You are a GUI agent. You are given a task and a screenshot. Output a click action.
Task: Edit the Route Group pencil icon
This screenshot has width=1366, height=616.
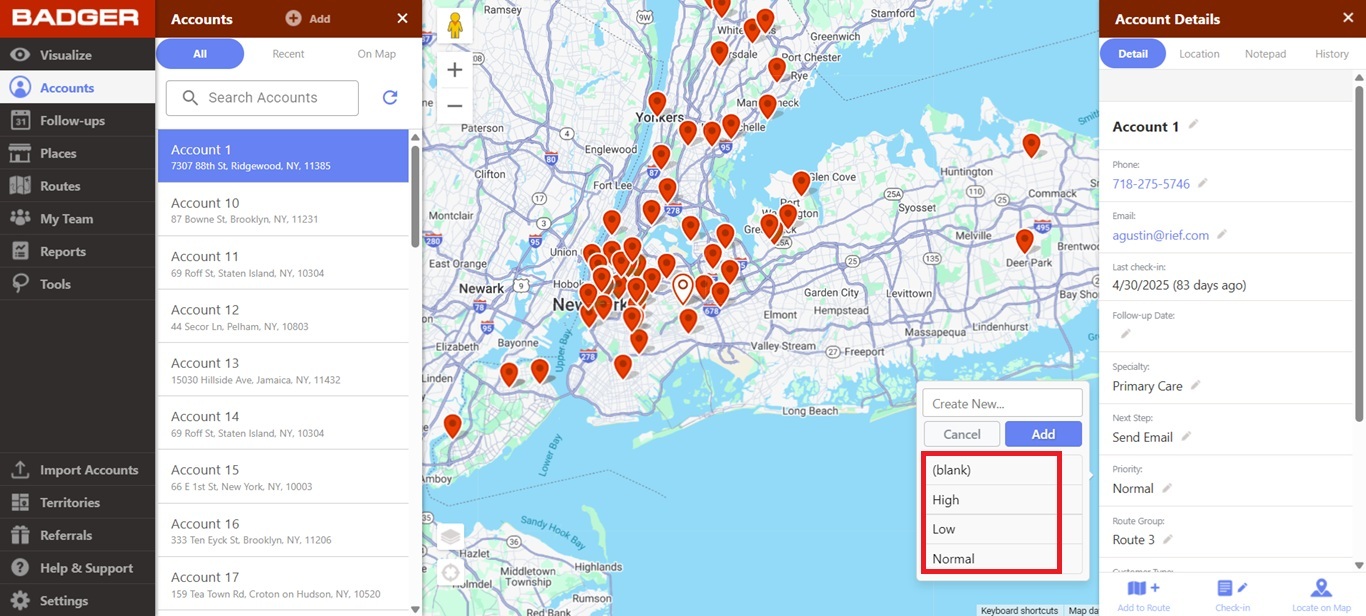[x=1167, y=539]
